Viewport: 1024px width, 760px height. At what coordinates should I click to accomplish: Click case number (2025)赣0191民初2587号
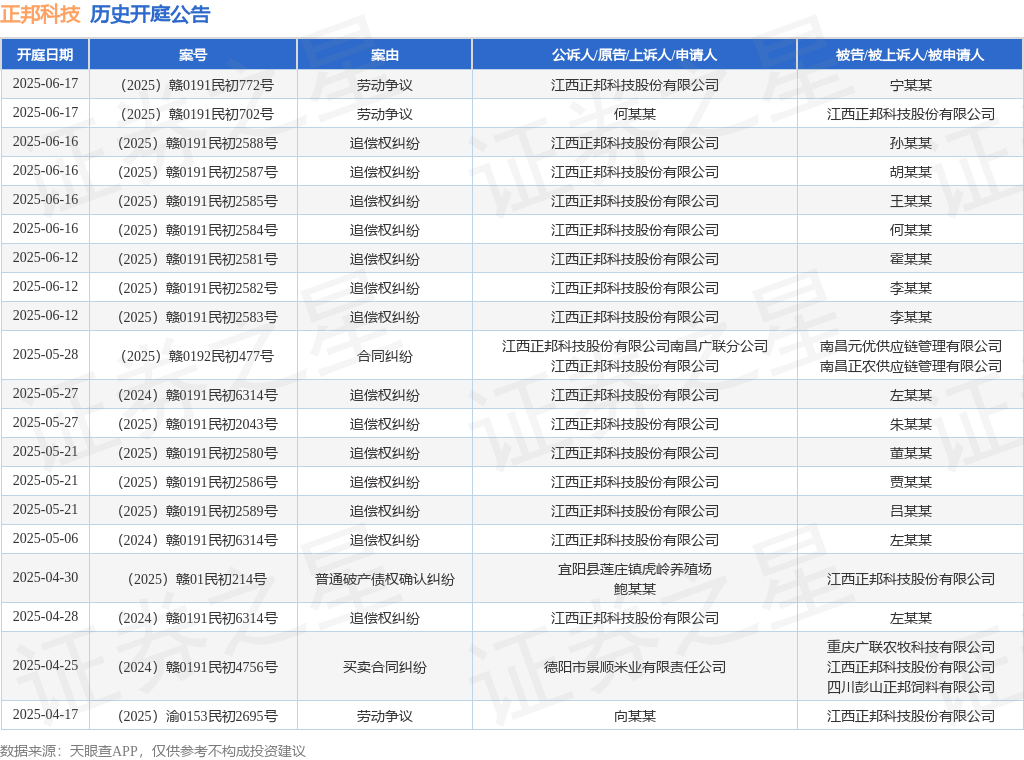[198, 172]
